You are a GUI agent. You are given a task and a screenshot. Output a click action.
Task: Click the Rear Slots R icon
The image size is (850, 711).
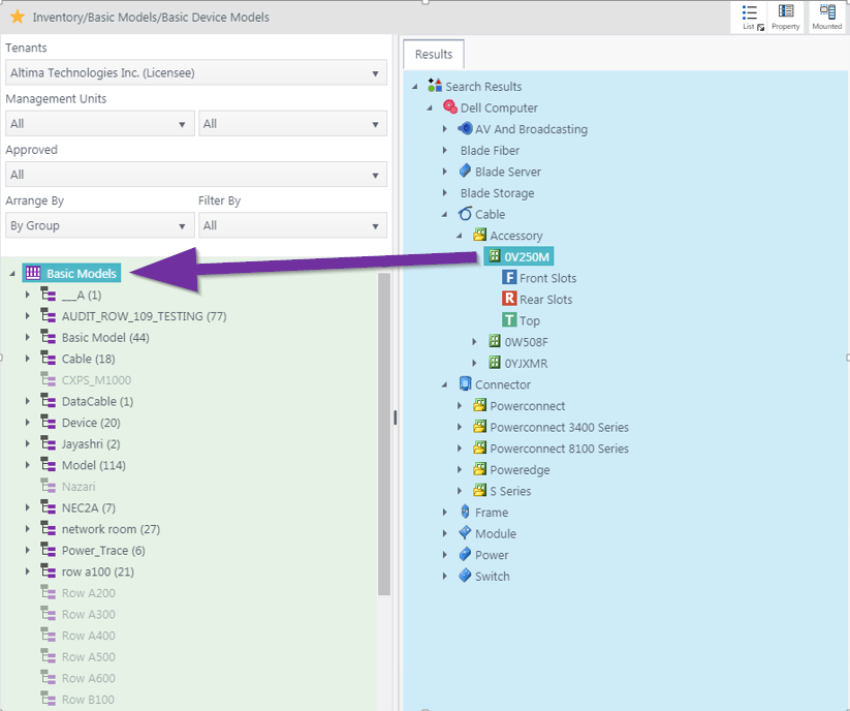coord(510,299)
